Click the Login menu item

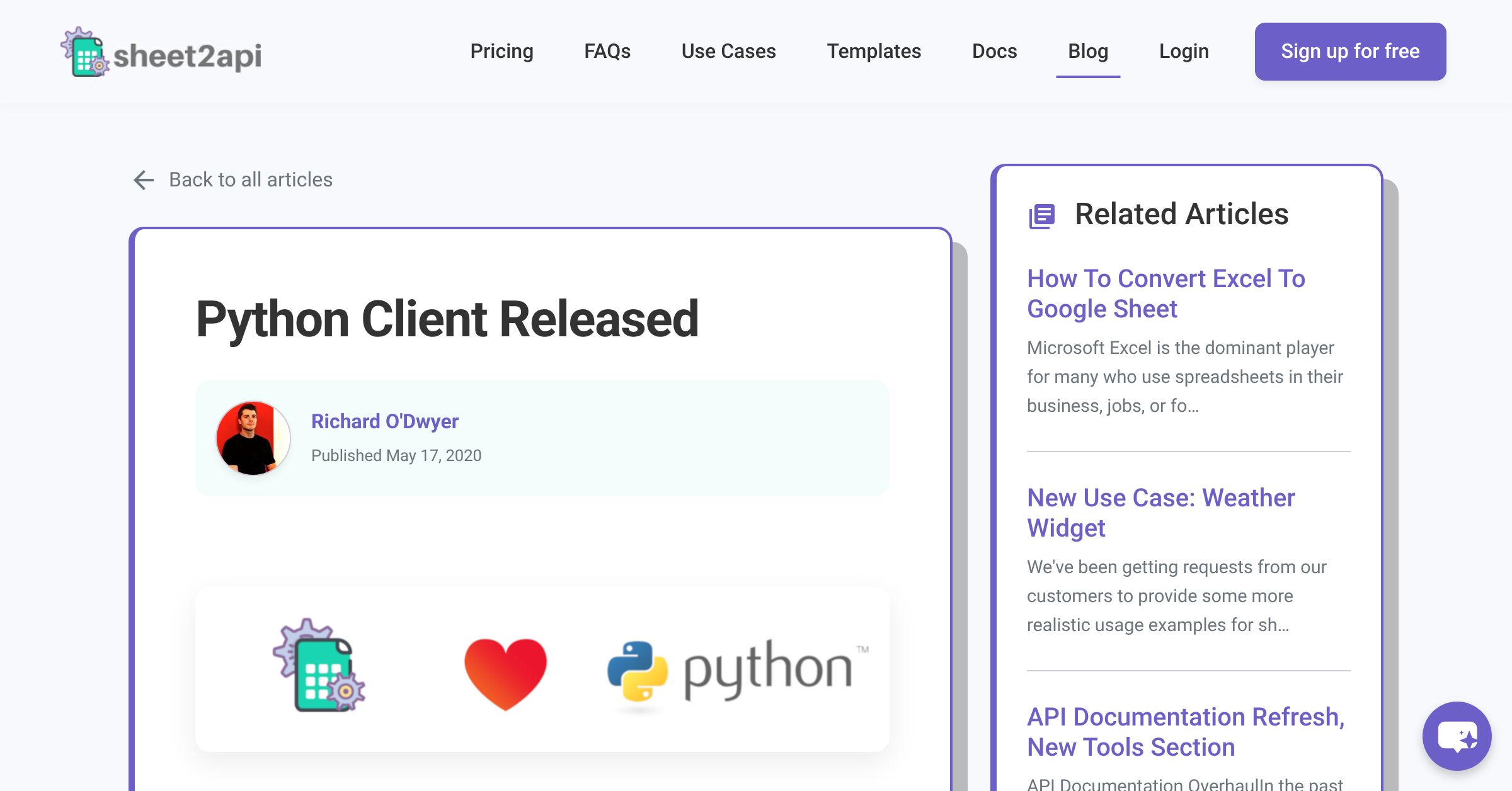(1183, 51)
